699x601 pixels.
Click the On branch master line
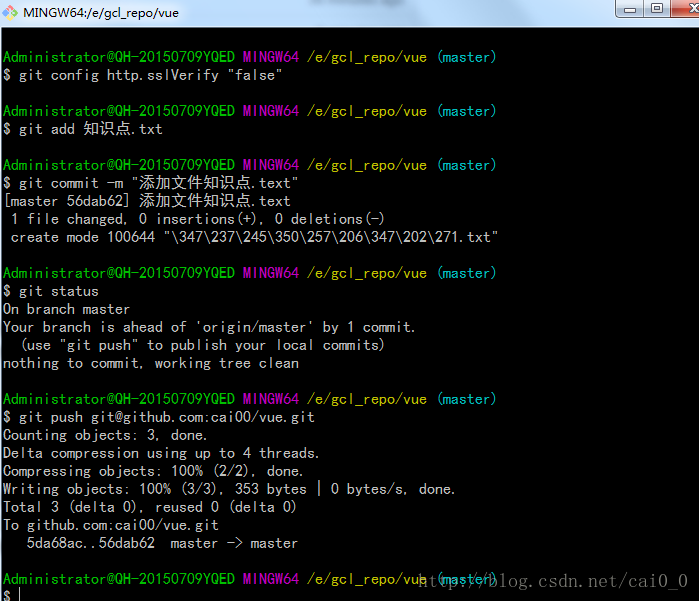click(66, 309)
